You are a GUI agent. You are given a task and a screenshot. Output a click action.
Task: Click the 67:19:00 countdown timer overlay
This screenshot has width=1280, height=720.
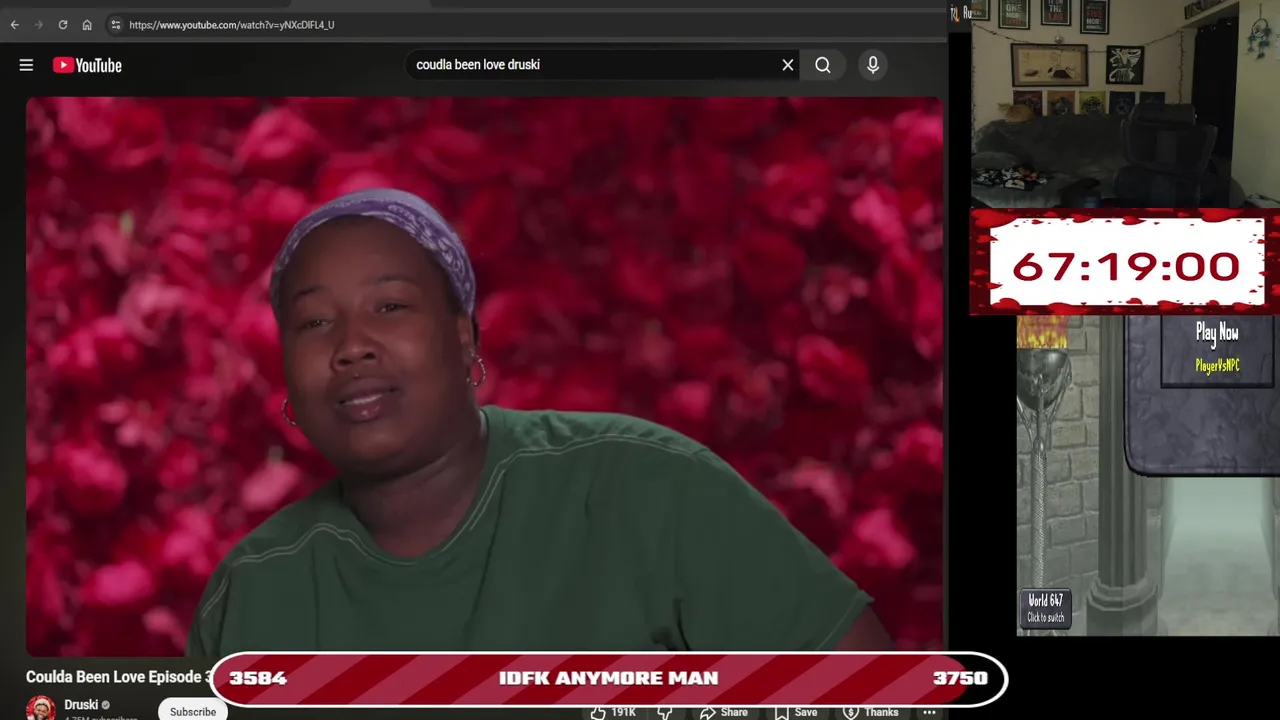pyautogui.click(x=1126, y=265)
